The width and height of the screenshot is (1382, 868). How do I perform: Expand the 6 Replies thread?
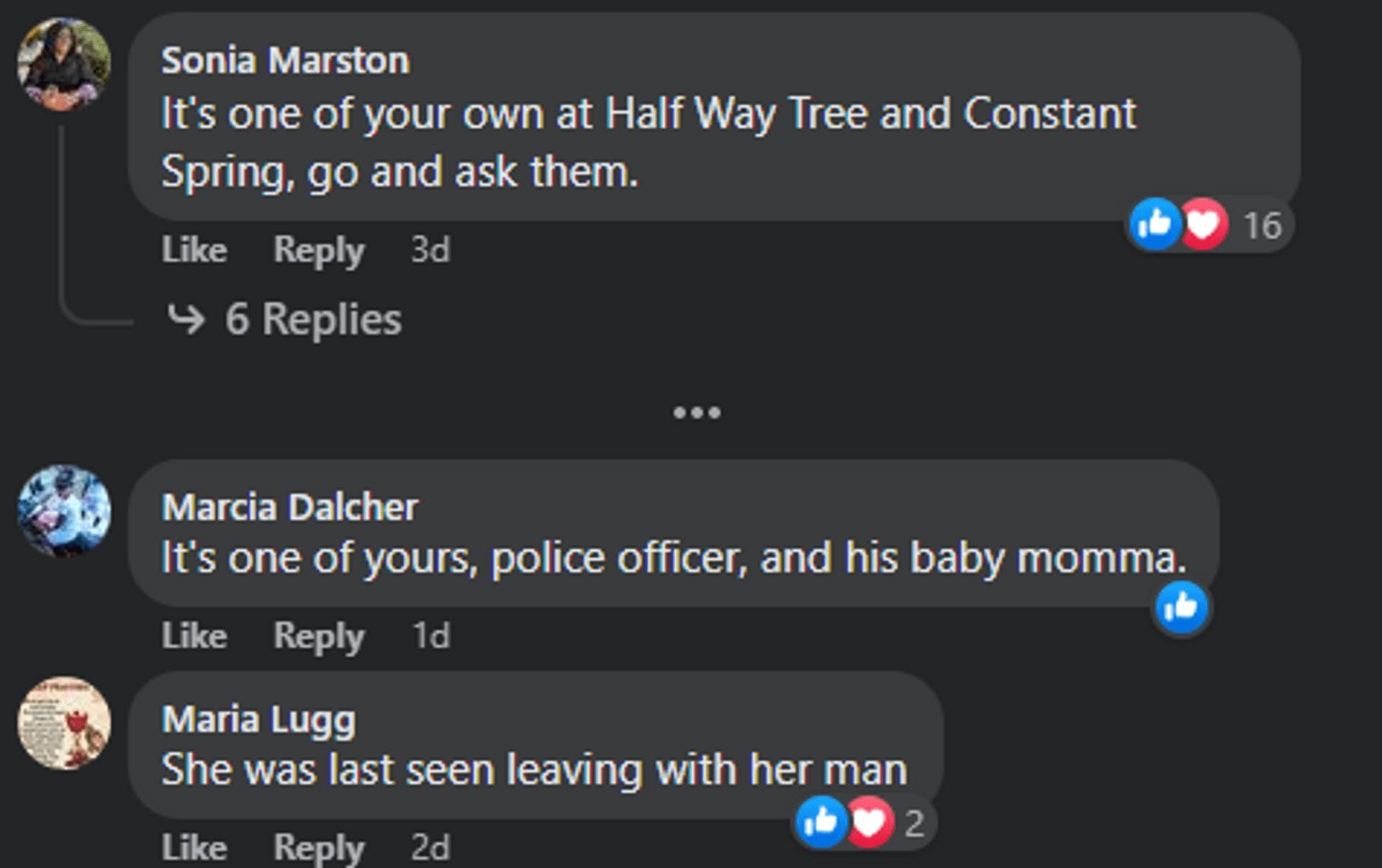[x=313, y=319]
